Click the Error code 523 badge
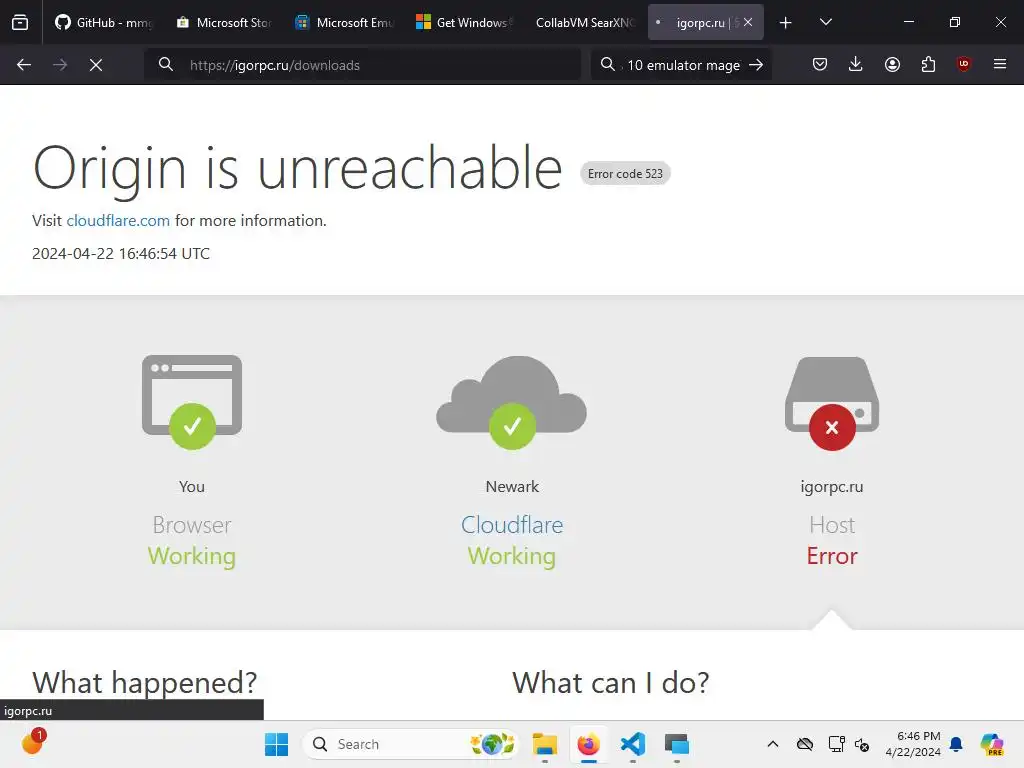The height and width of the screenshot is (768, 1024). [x=625, y=174]
